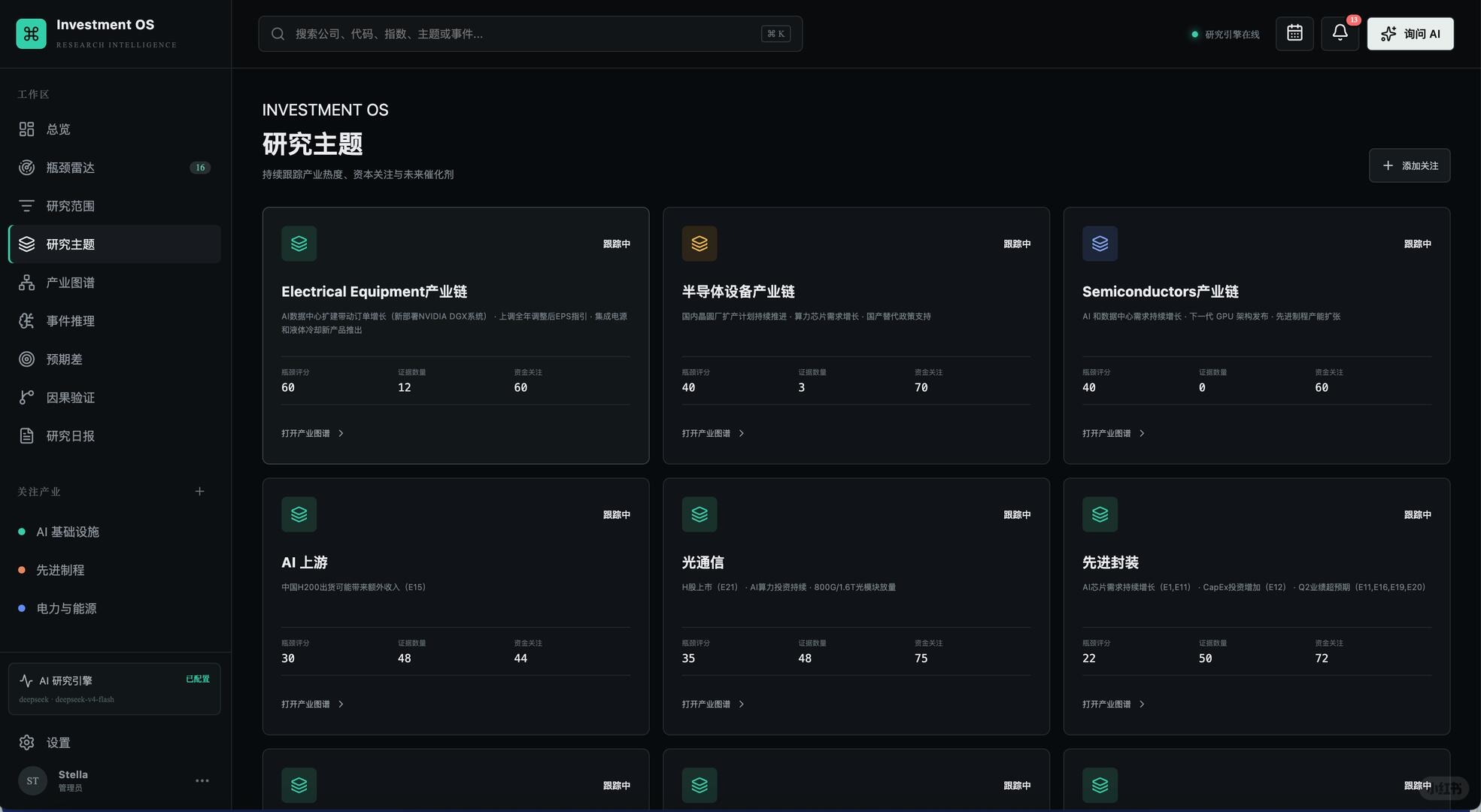The image size is (1481, 812).
Task: Click the 询问 AI button
Action: pyautogui.click(x=1410, y=34)
